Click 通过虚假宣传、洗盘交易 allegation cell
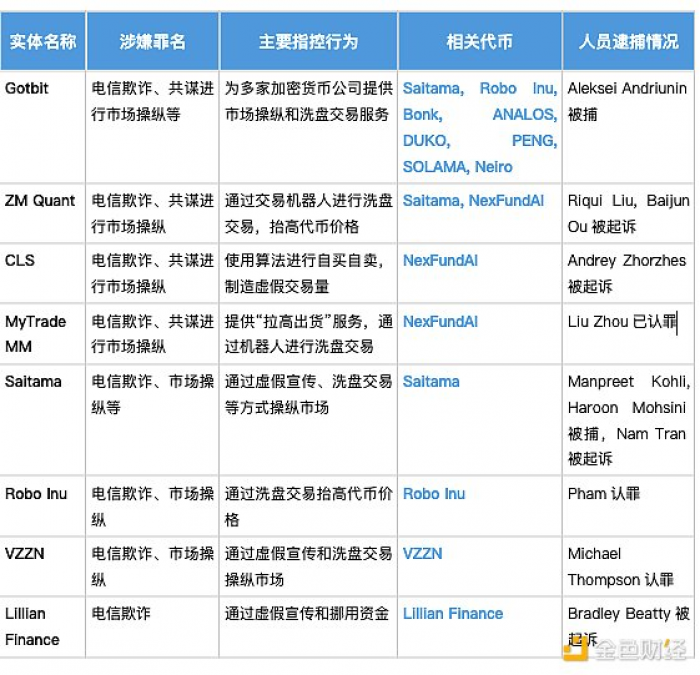The width and height of the screenshot is (700, 675). pyautogui.click(x=308, y=420)
